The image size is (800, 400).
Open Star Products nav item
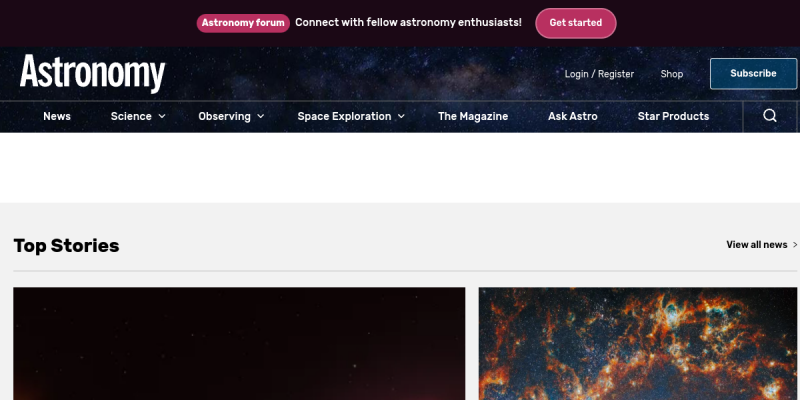point(673,116)
